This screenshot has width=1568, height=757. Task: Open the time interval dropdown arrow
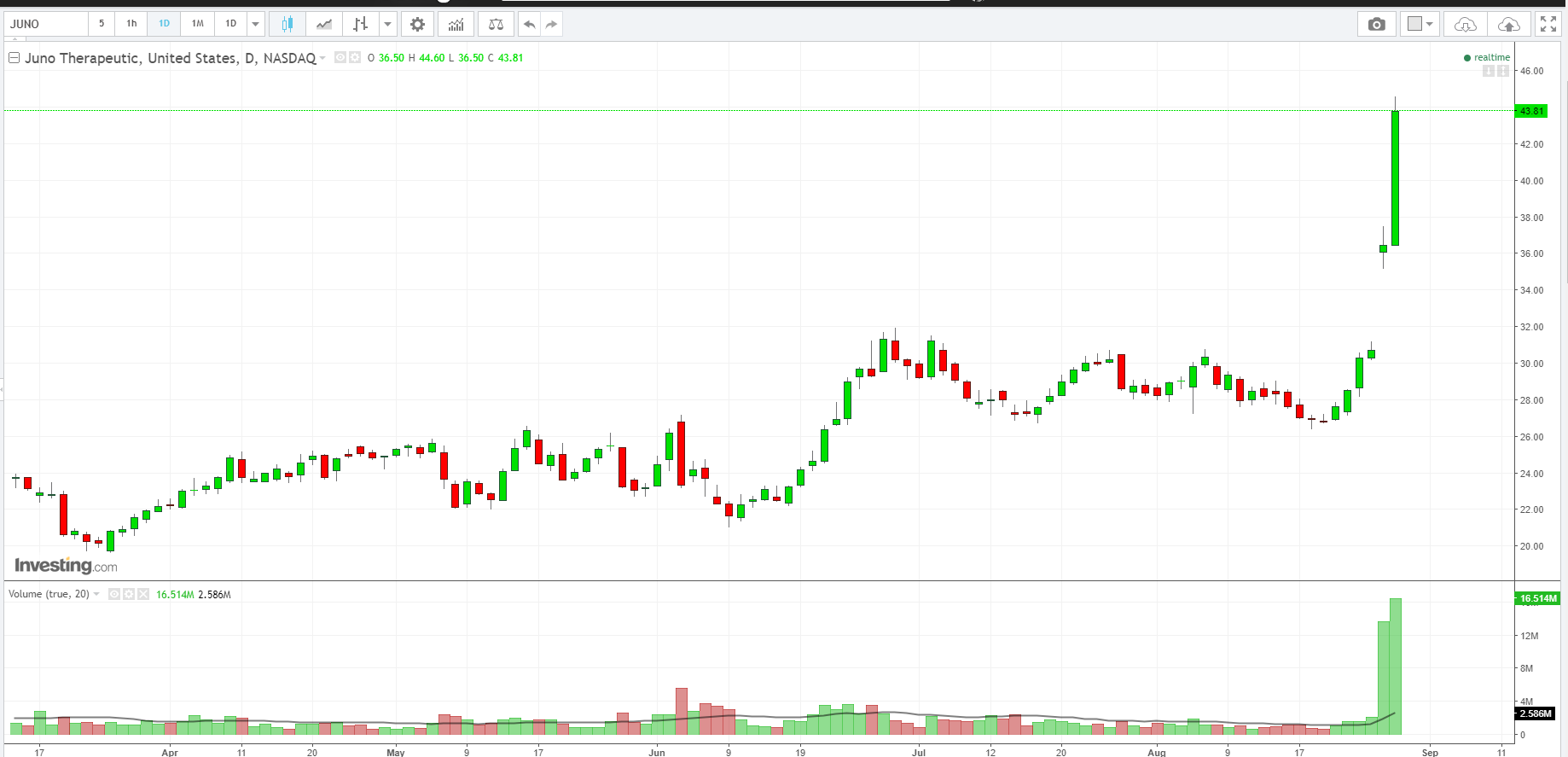pos(255,24)
